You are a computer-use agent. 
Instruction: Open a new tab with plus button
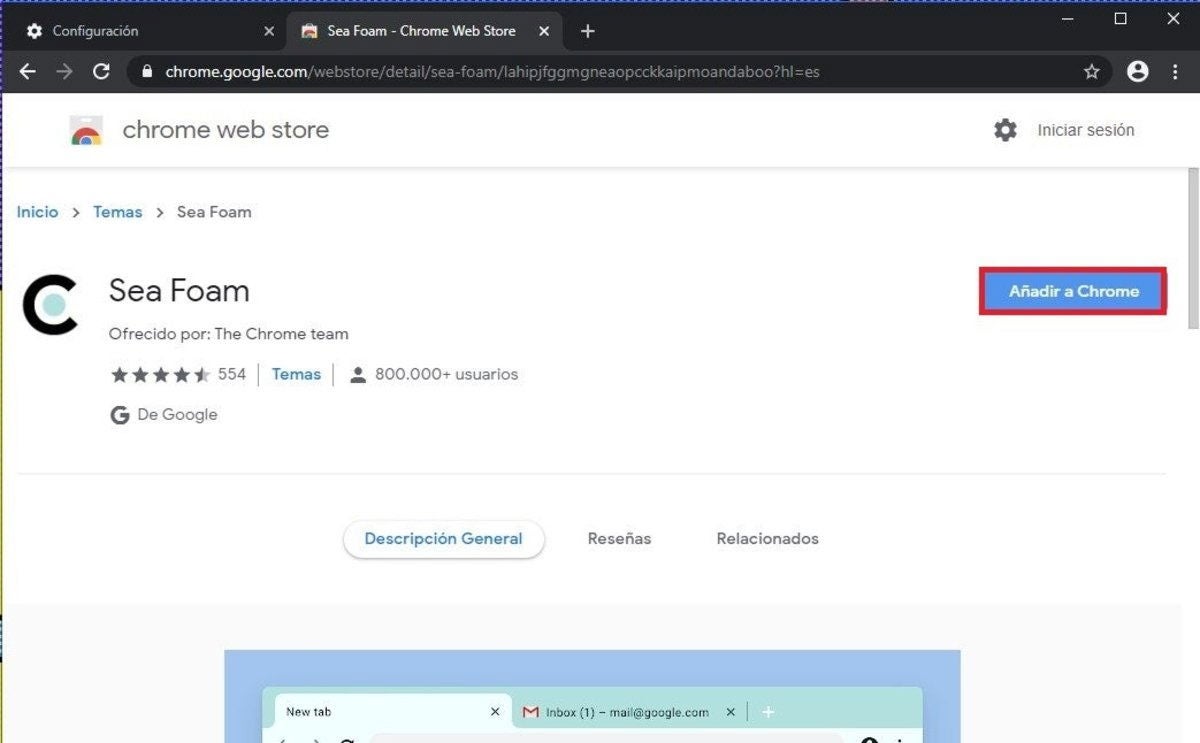point(588,31)
